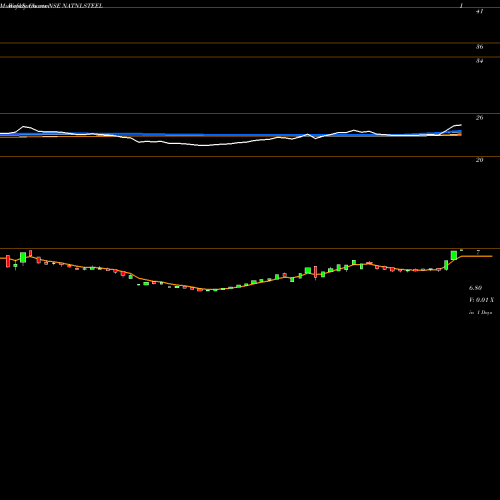The image size is (500, 500).
Task: Click the tall green candle at far right
Action: 454,255
